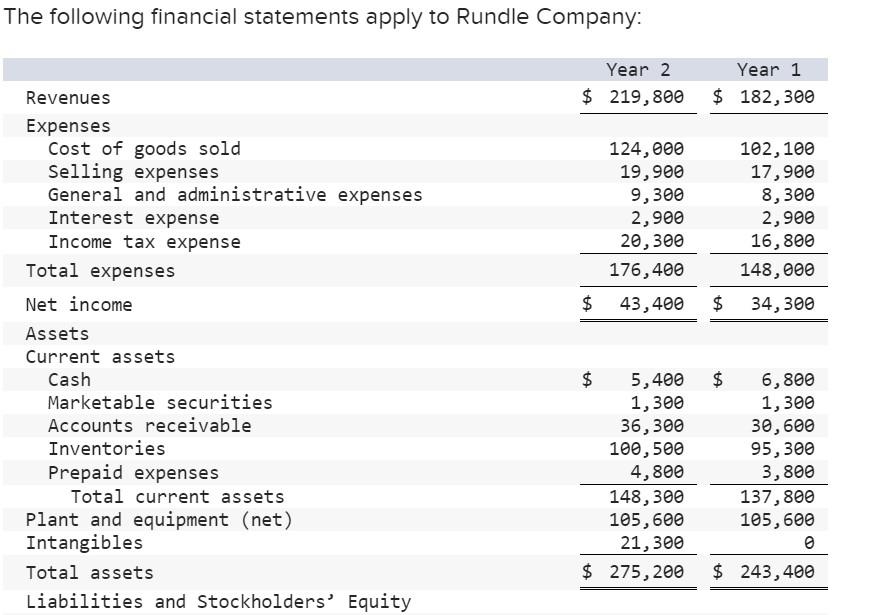Select administrative expenses value 8,300
The width and height of the screenshot is (880, 615).
[x=788, y=195]
